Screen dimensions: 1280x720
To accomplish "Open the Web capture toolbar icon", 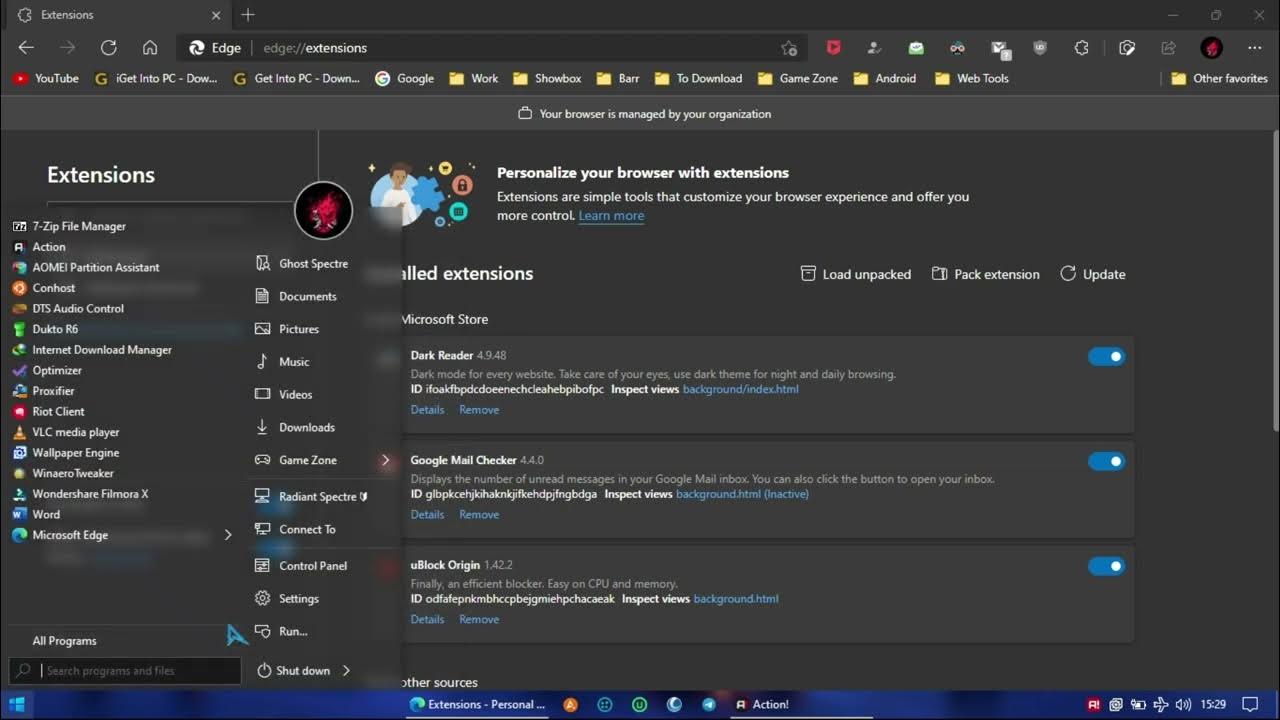I will [x=1127, y=48].
